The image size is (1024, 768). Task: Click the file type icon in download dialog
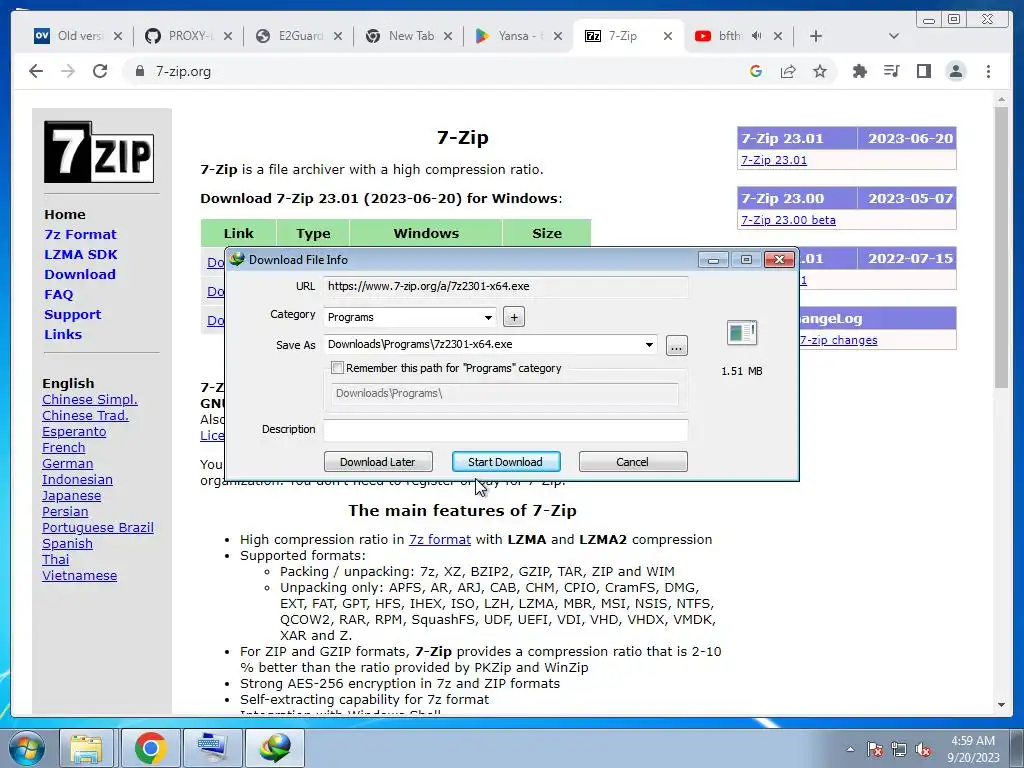pyautogui.click(x=742, y=333)
